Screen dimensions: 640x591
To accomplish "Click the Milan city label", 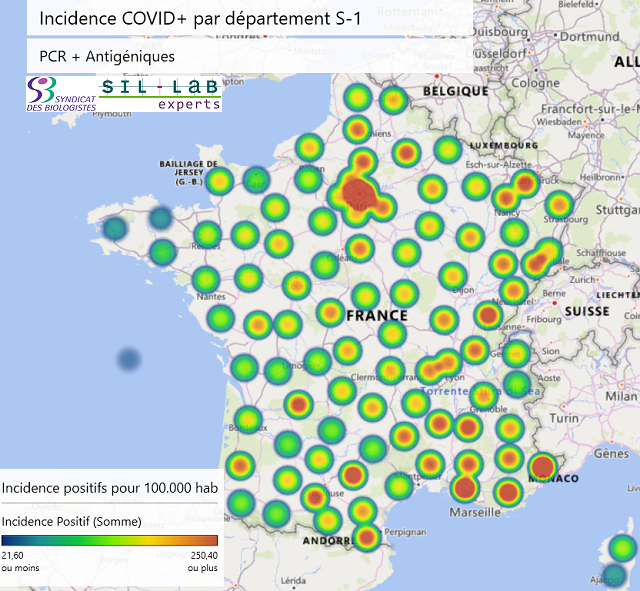I will coord(621,396).
